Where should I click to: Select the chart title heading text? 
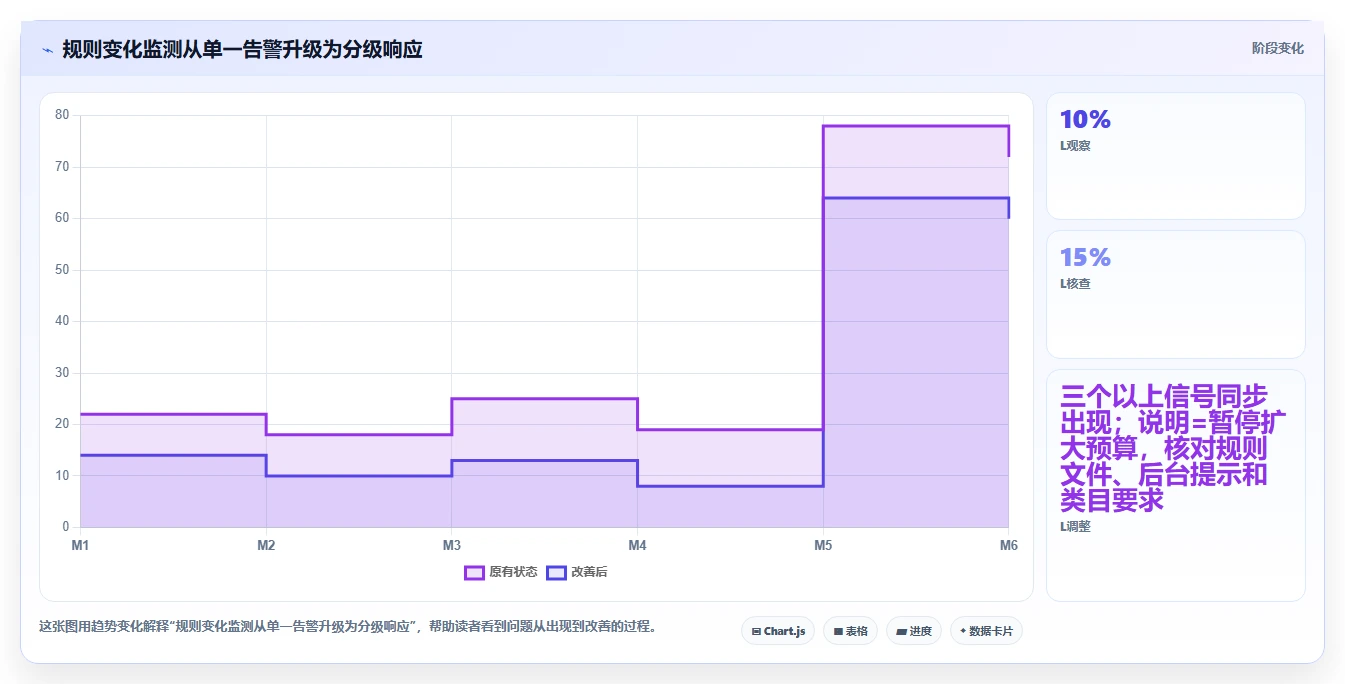tap(242, 49)
